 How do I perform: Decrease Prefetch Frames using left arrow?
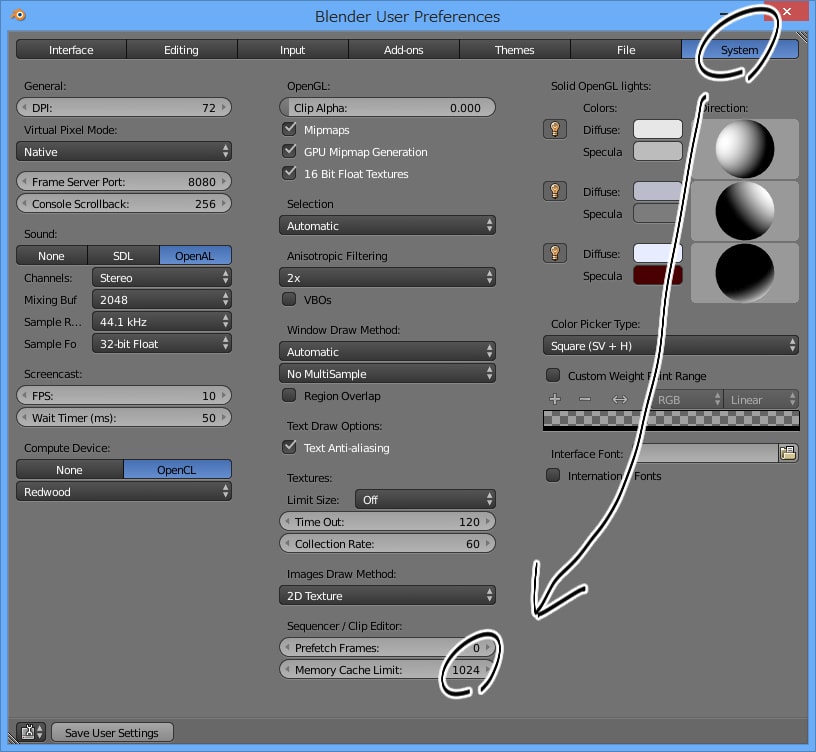[287, 647]
